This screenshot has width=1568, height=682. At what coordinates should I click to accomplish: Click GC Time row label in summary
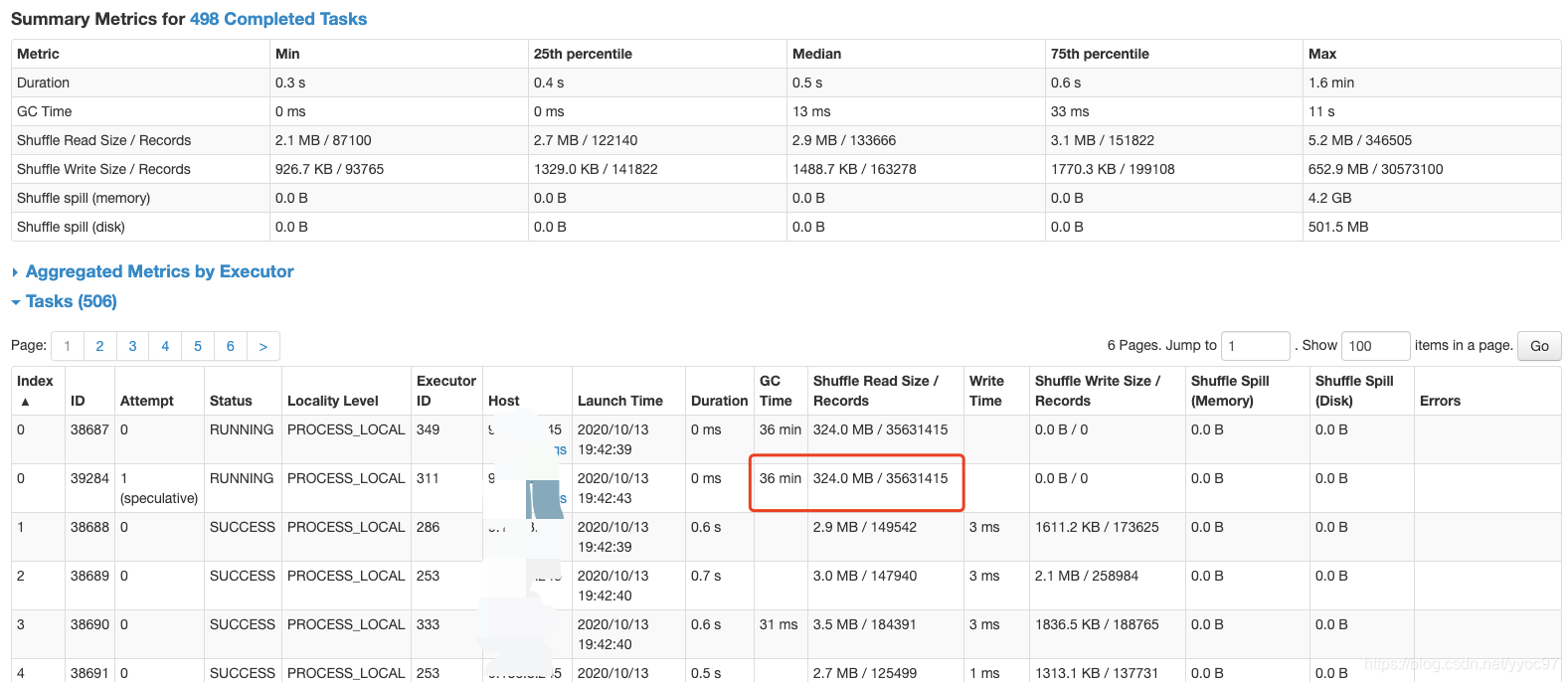coord(44,111)
